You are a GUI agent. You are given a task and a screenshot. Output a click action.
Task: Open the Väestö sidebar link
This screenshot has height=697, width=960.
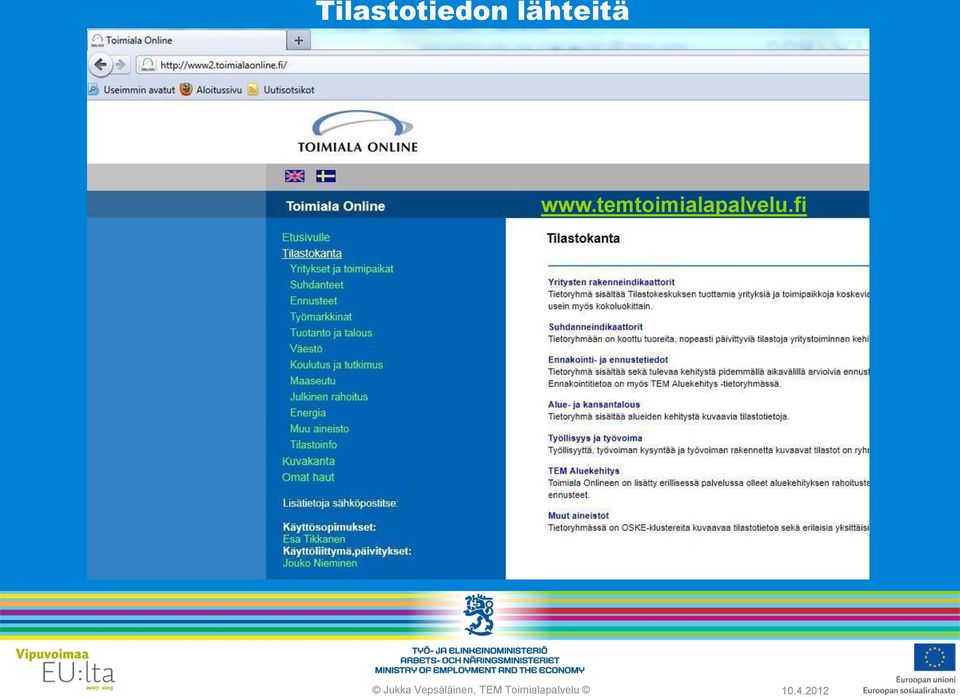click(x=306, y=348)
